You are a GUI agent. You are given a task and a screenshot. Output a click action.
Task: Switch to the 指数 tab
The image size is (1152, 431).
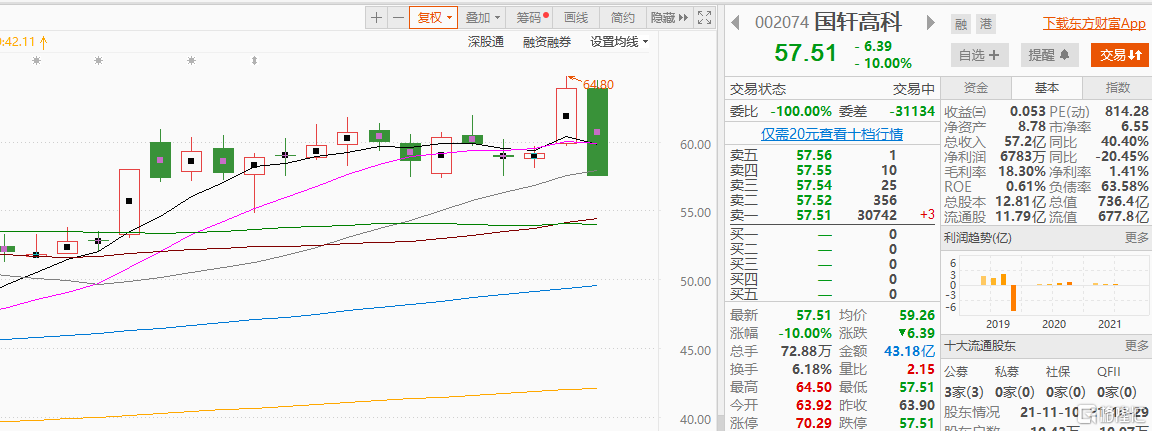pyautogui.click(x=1117, y=88)
